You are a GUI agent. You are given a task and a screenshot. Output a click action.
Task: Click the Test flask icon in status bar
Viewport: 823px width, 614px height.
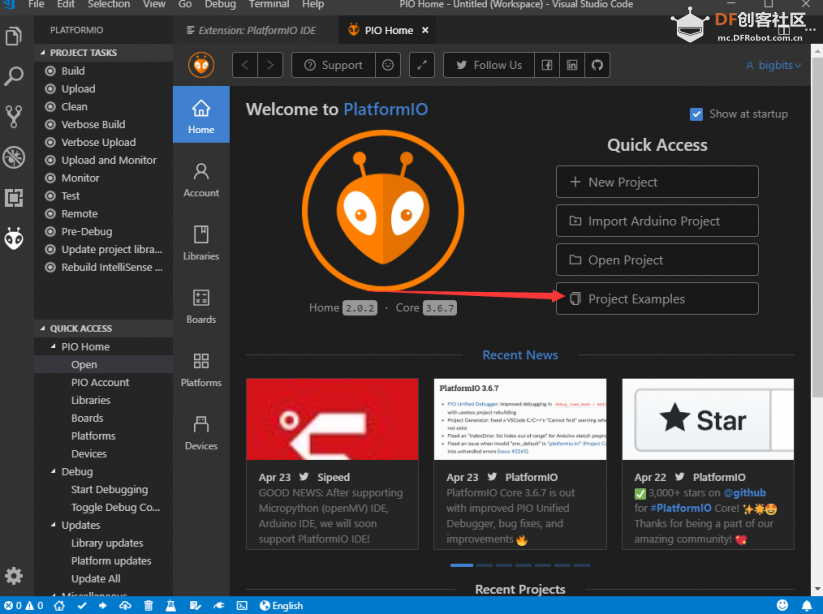(171, 606)
